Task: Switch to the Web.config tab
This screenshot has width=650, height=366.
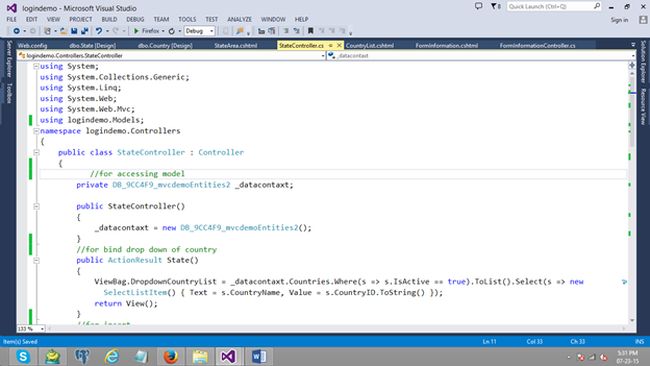Action: click(x=32, y=46)
